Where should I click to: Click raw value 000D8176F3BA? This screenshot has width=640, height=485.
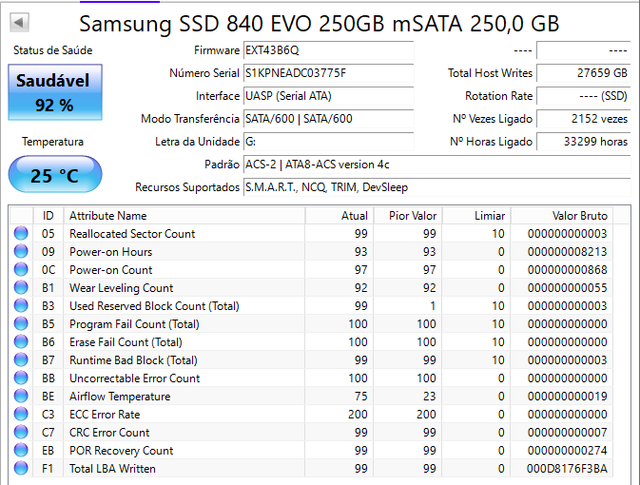coord(567,468)
